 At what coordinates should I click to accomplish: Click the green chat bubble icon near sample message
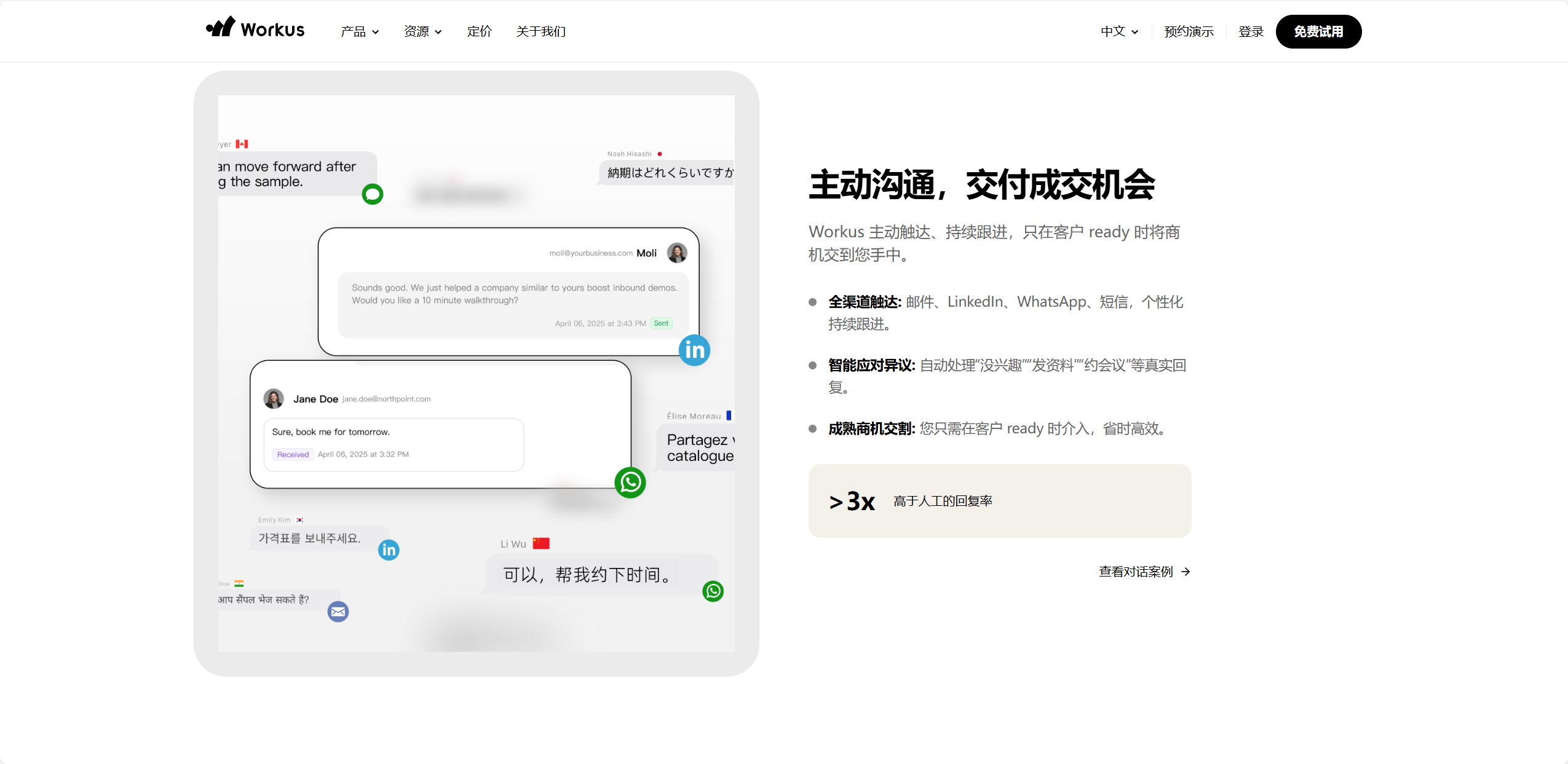(x=373, y=194)
